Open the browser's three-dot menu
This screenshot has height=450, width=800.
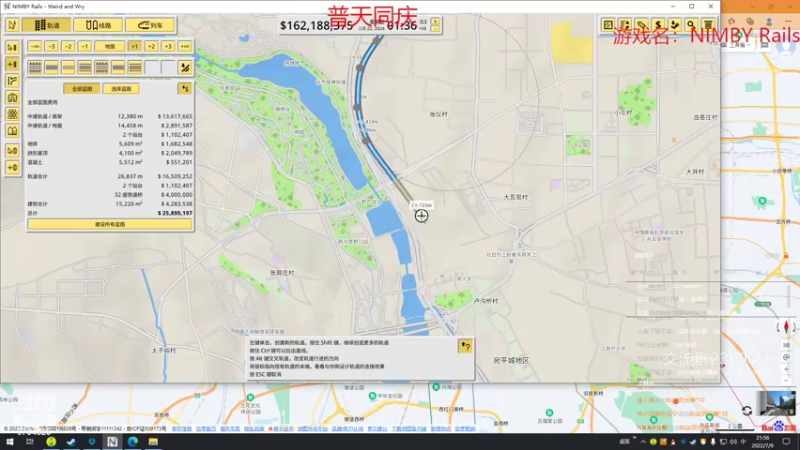click(788, 21)
